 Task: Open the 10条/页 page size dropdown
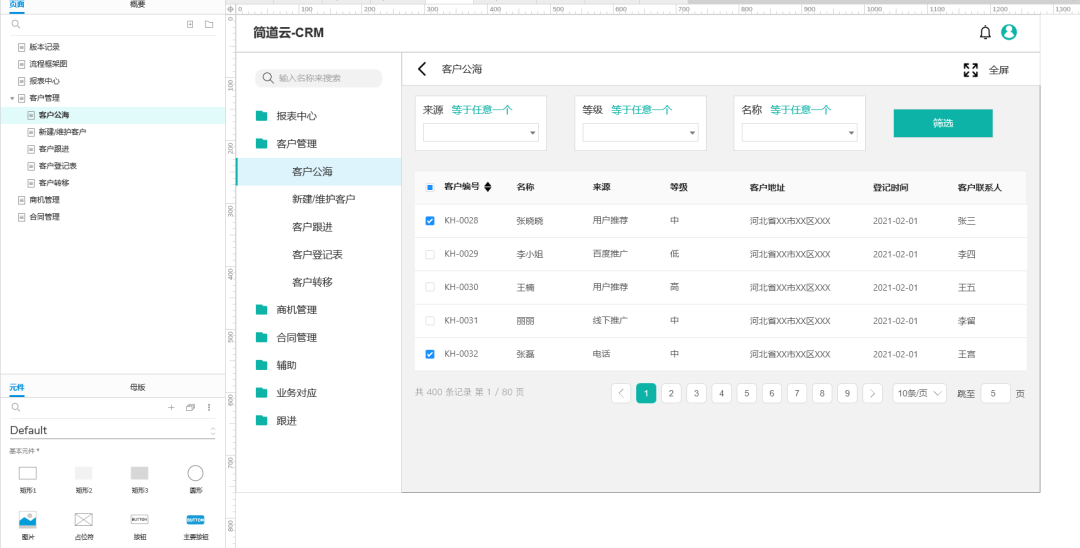919,393
